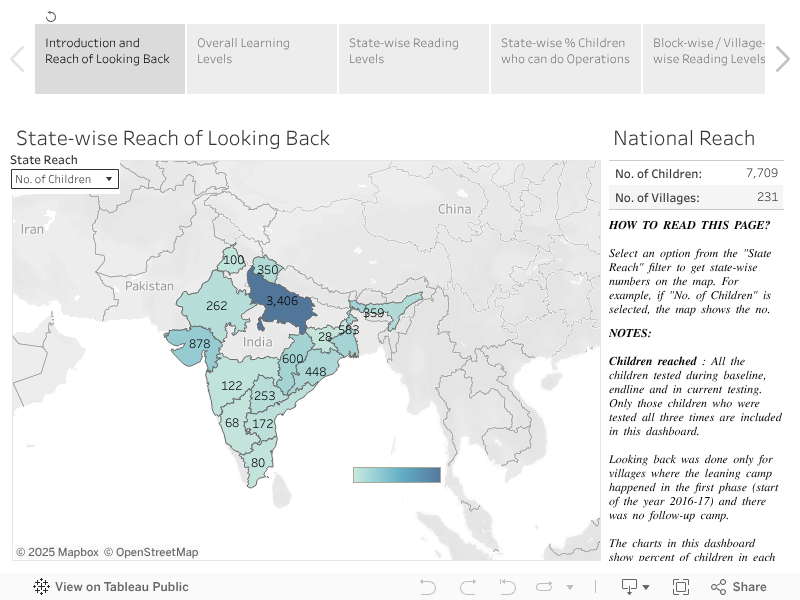
Task: Click the state labeled 350 on map
Action: point(267,270)
